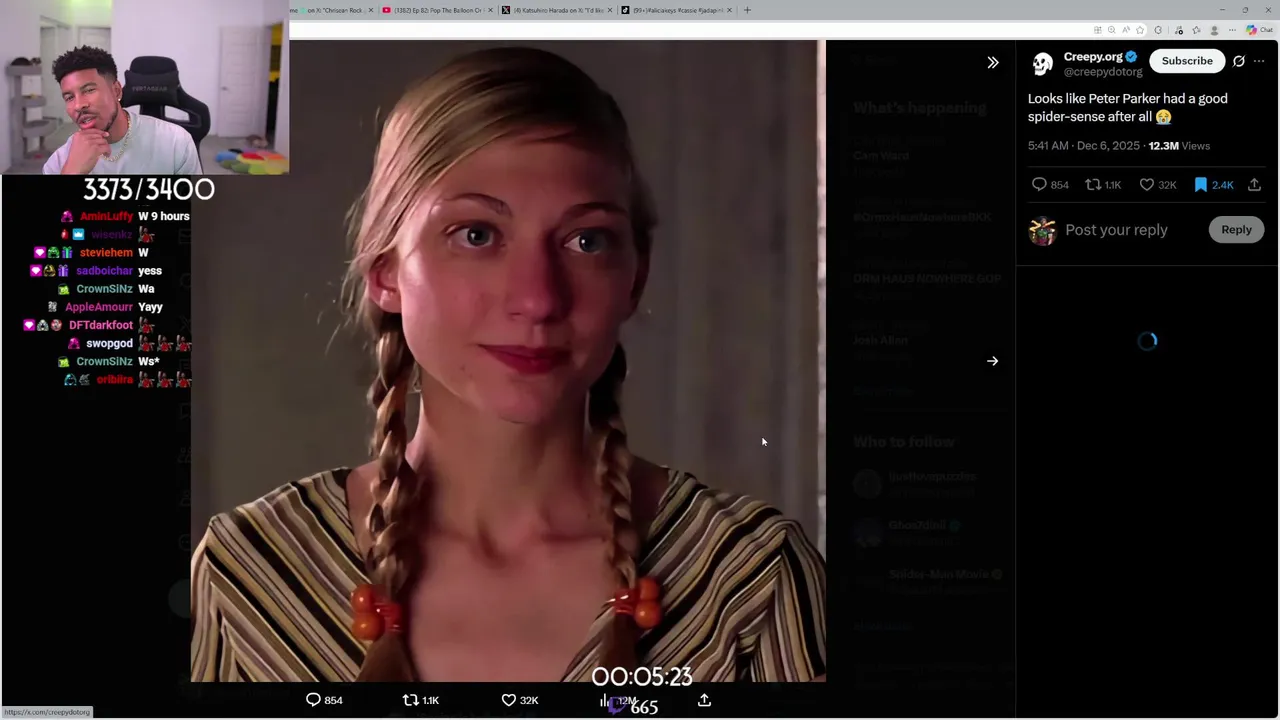Click 'Looks like Peter Parker' tweet text

(x=1128, y=108)
